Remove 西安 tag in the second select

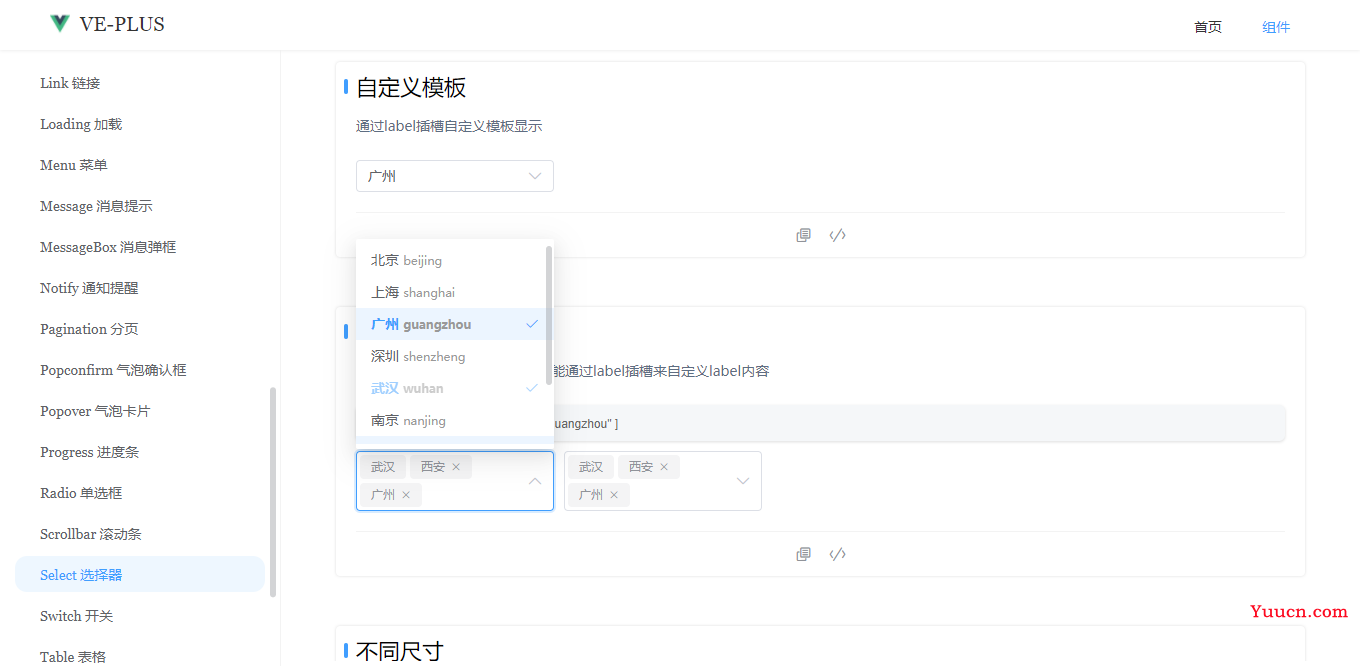tap(664, 467)
